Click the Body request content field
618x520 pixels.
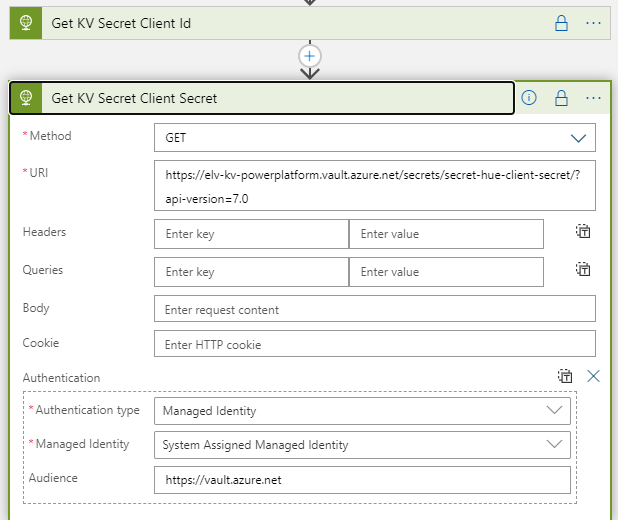(375, 309)
